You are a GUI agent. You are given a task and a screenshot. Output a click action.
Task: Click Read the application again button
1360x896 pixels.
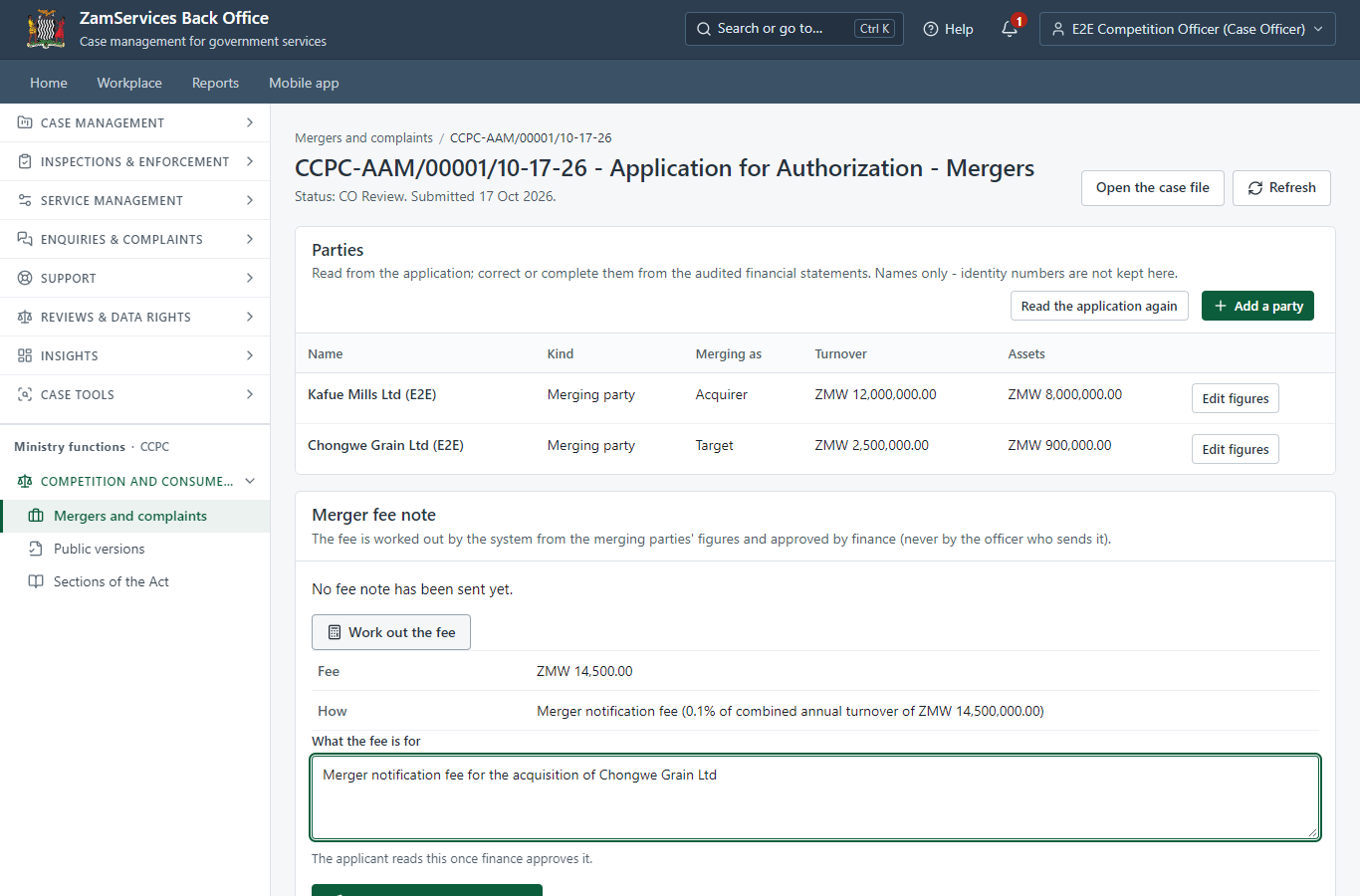[x=1099, y=306]
